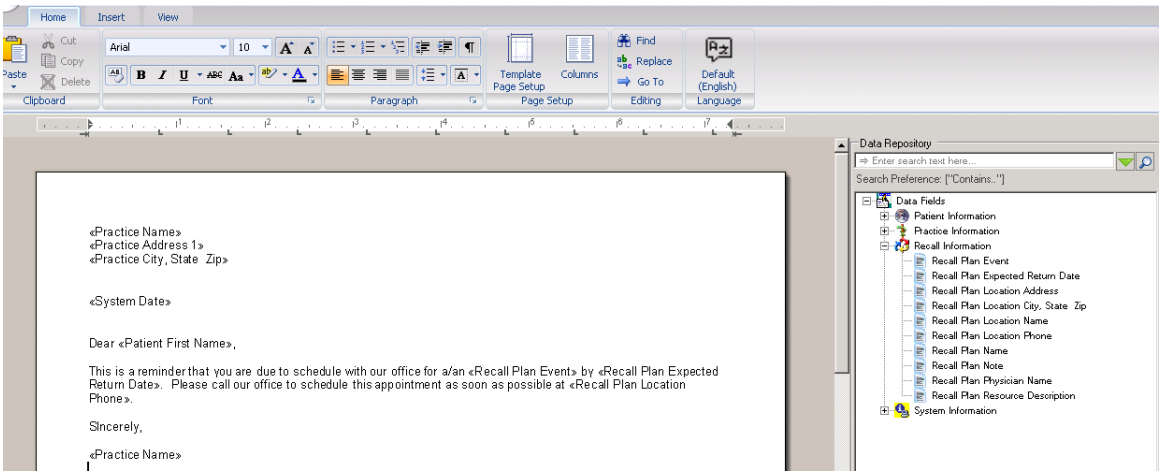Expand the Patient Information tree node

coord(884,216)
